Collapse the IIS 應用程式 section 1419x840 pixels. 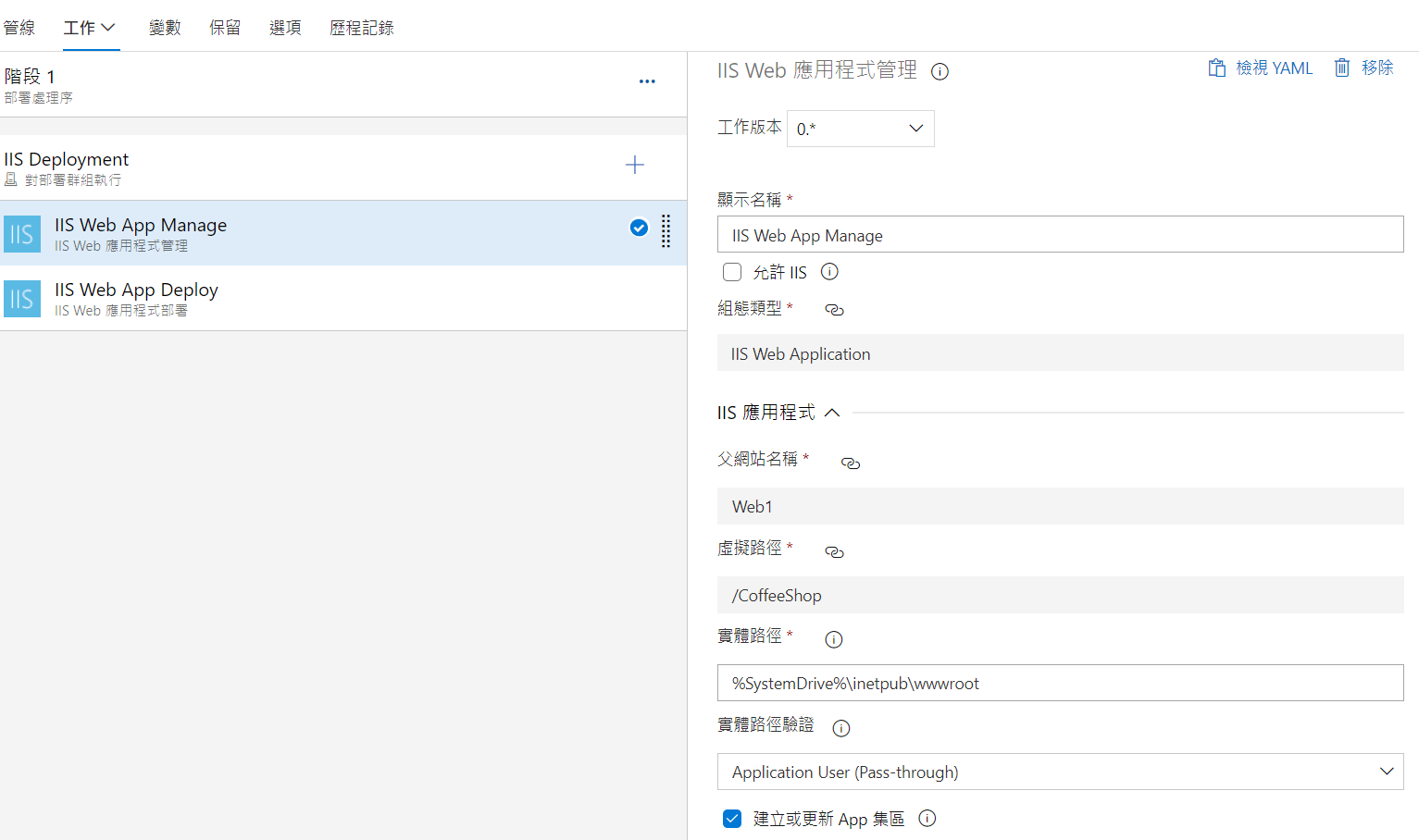tap(831, 413)
